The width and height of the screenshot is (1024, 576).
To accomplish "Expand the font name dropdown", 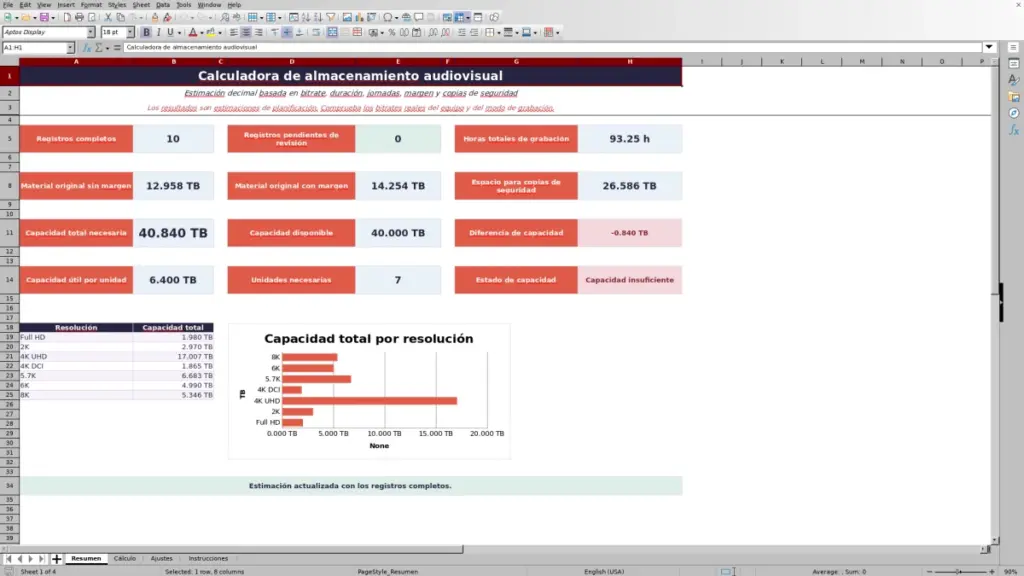I will [x=90, y=32].
